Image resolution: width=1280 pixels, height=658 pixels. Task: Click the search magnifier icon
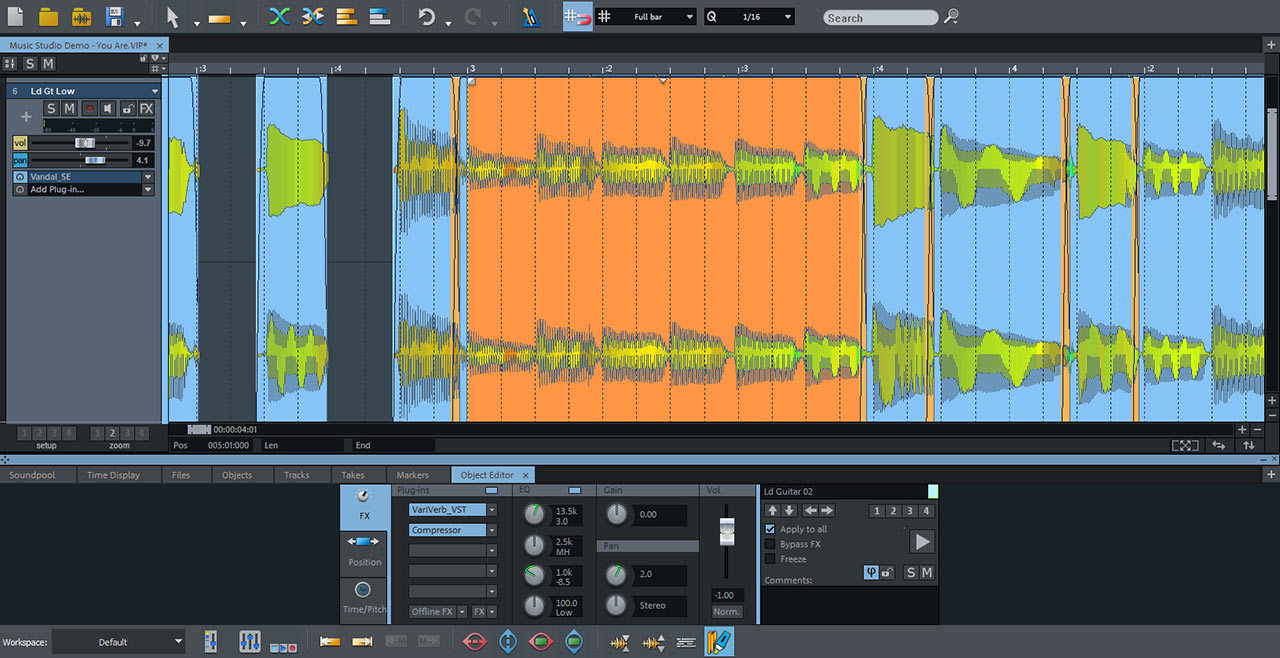click(951, 17)
